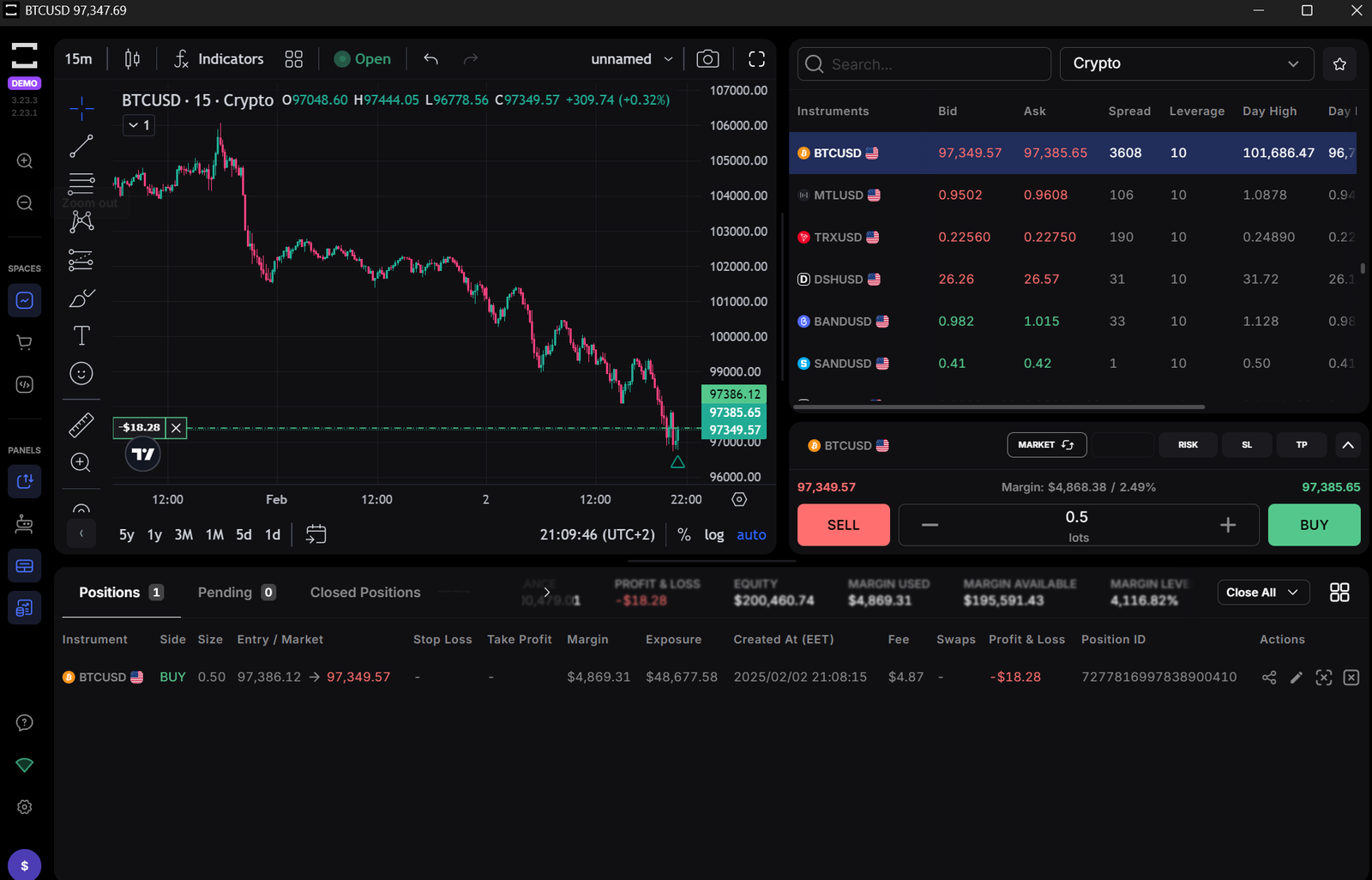Click the zoom in icon in left sidebar

[25, 161]
